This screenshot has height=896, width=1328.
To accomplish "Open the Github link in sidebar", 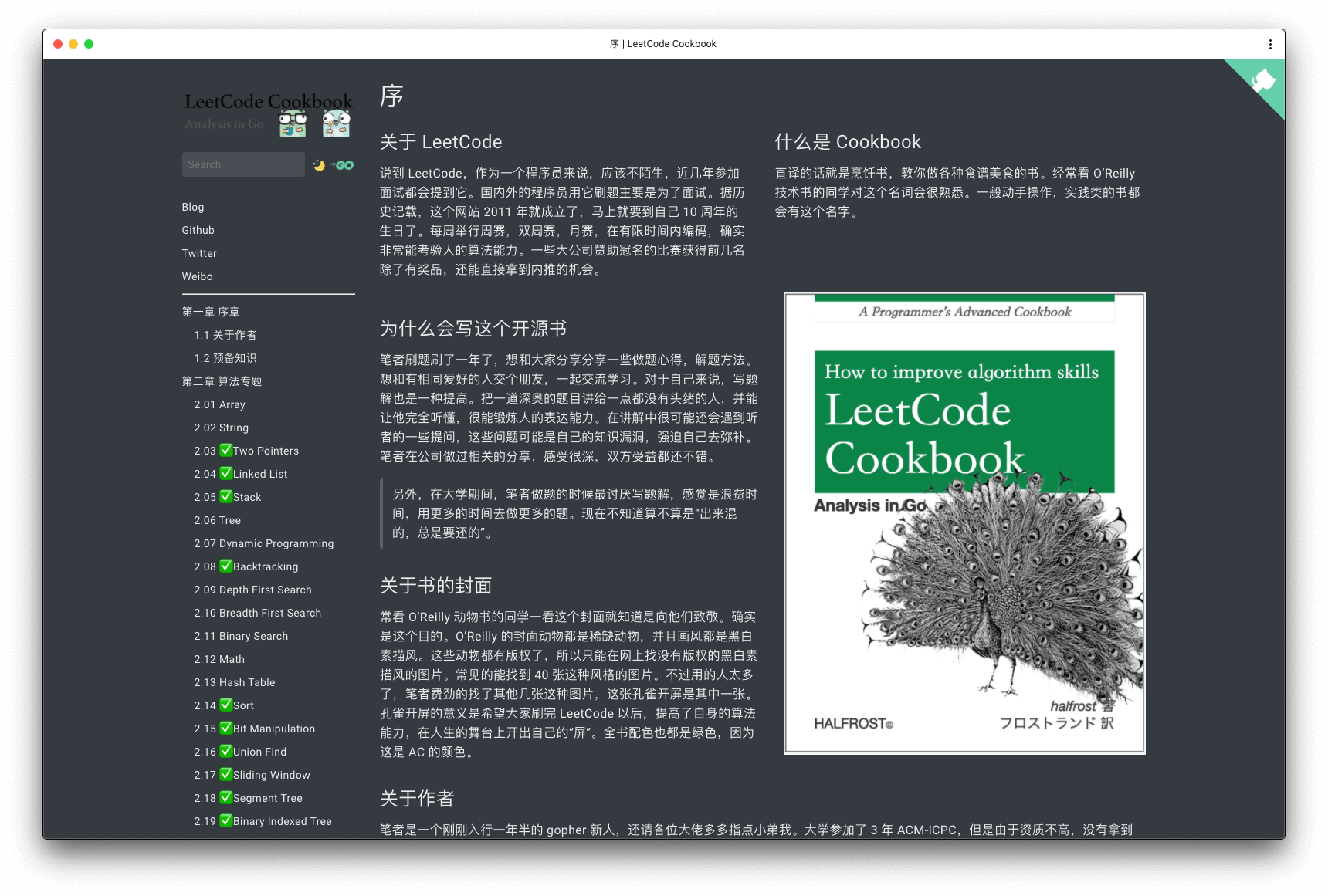I will [198, 230].
